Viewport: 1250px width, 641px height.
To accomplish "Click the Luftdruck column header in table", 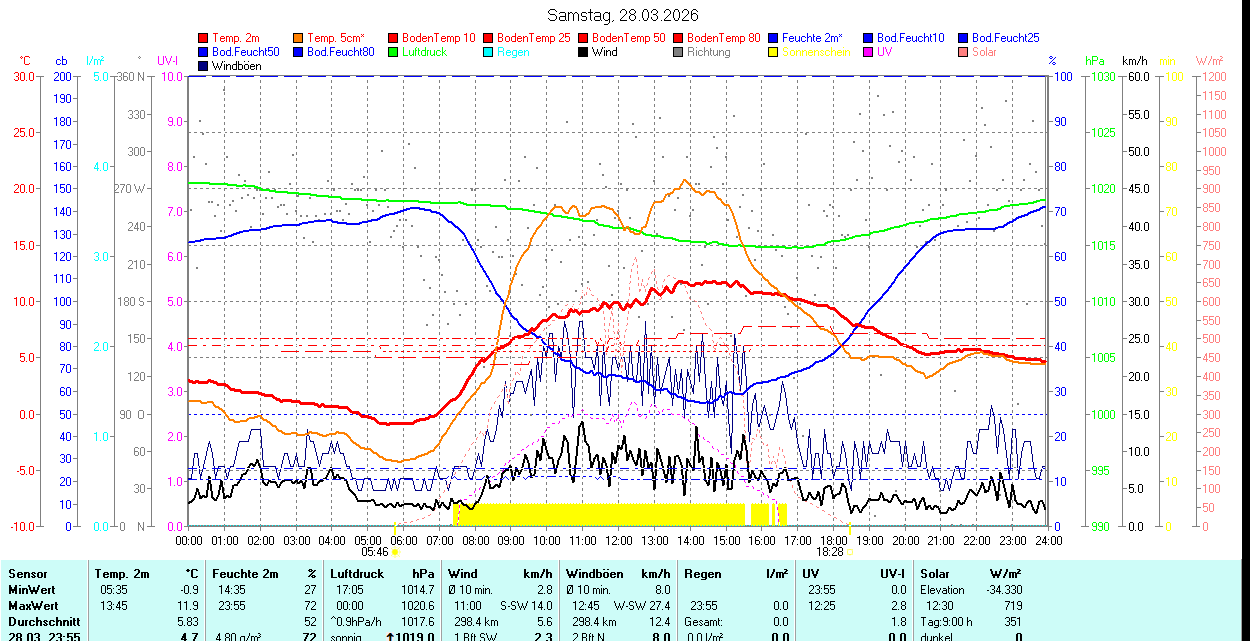I will pyautogui.click(x=358, y=574).
